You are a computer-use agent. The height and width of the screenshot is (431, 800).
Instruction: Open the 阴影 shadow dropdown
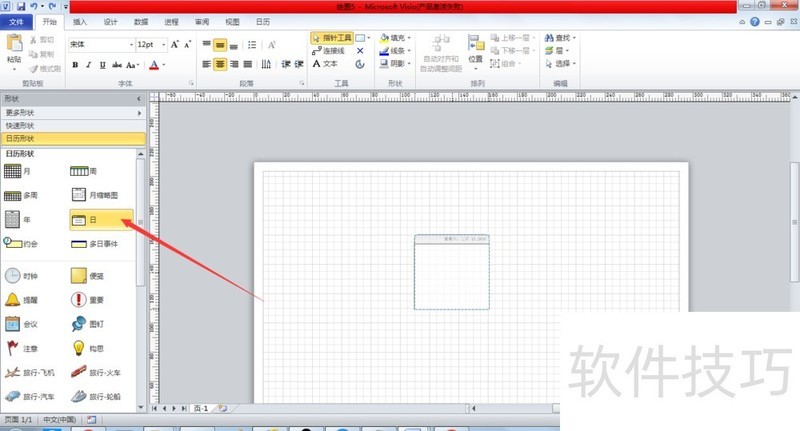[x=395, y=63]
